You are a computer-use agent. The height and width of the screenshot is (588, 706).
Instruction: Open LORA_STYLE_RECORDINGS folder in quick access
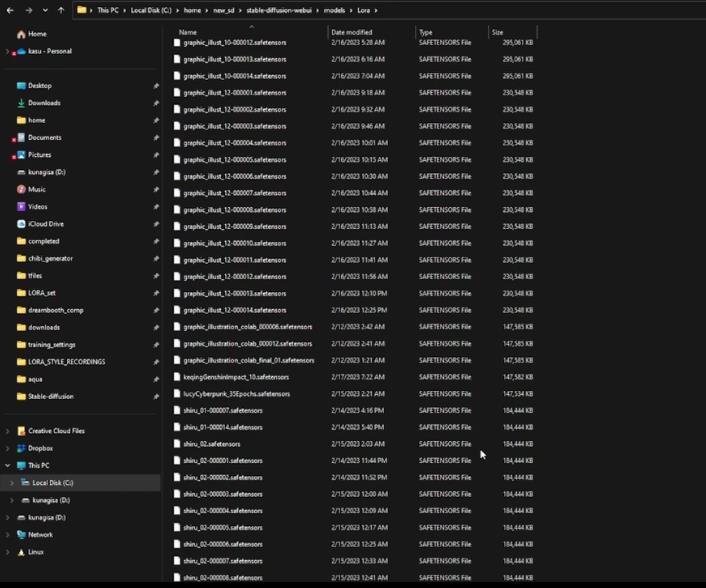(66, 362)
